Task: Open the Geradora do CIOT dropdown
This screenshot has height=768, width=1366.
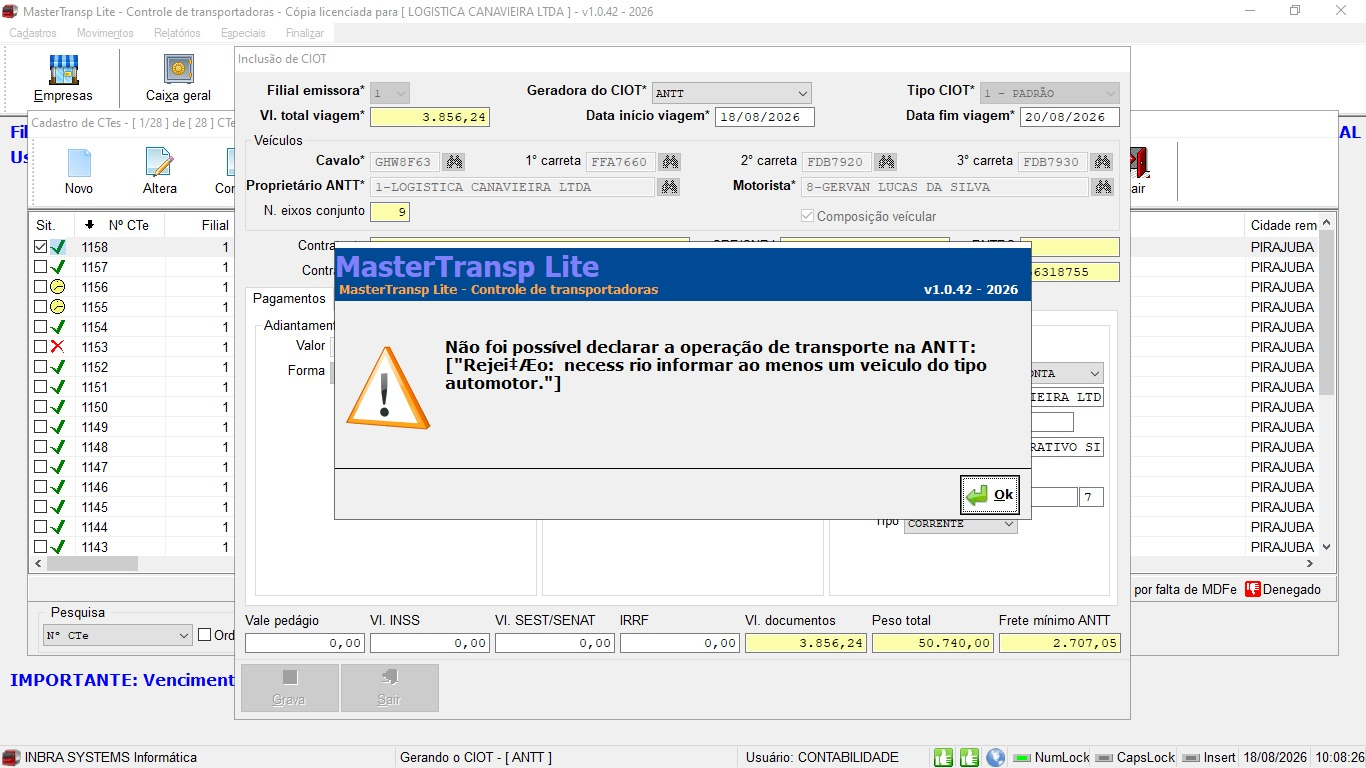Action: point(731,93)
